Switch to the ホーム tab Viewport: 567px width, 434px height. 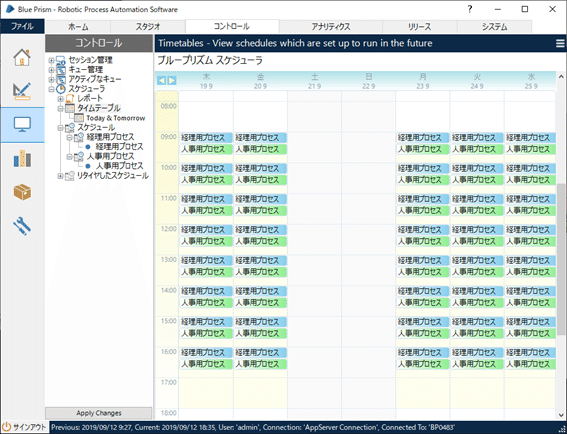coord(78,27)
